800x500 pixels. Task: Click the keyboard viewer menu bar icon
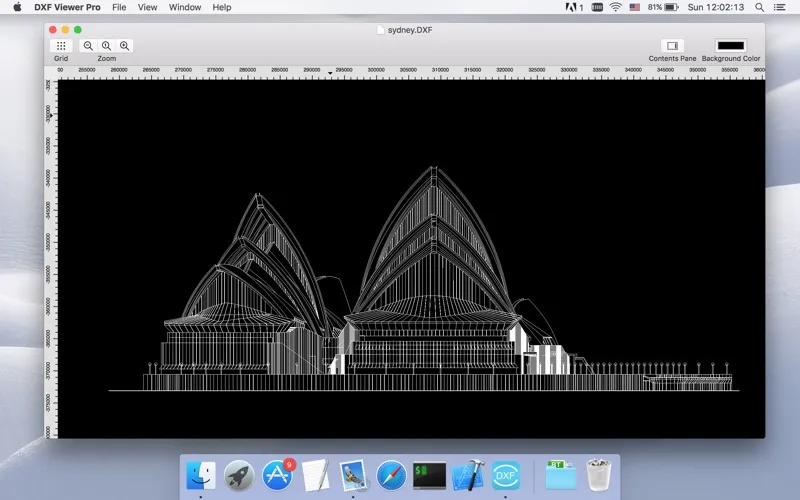(597, 7)
